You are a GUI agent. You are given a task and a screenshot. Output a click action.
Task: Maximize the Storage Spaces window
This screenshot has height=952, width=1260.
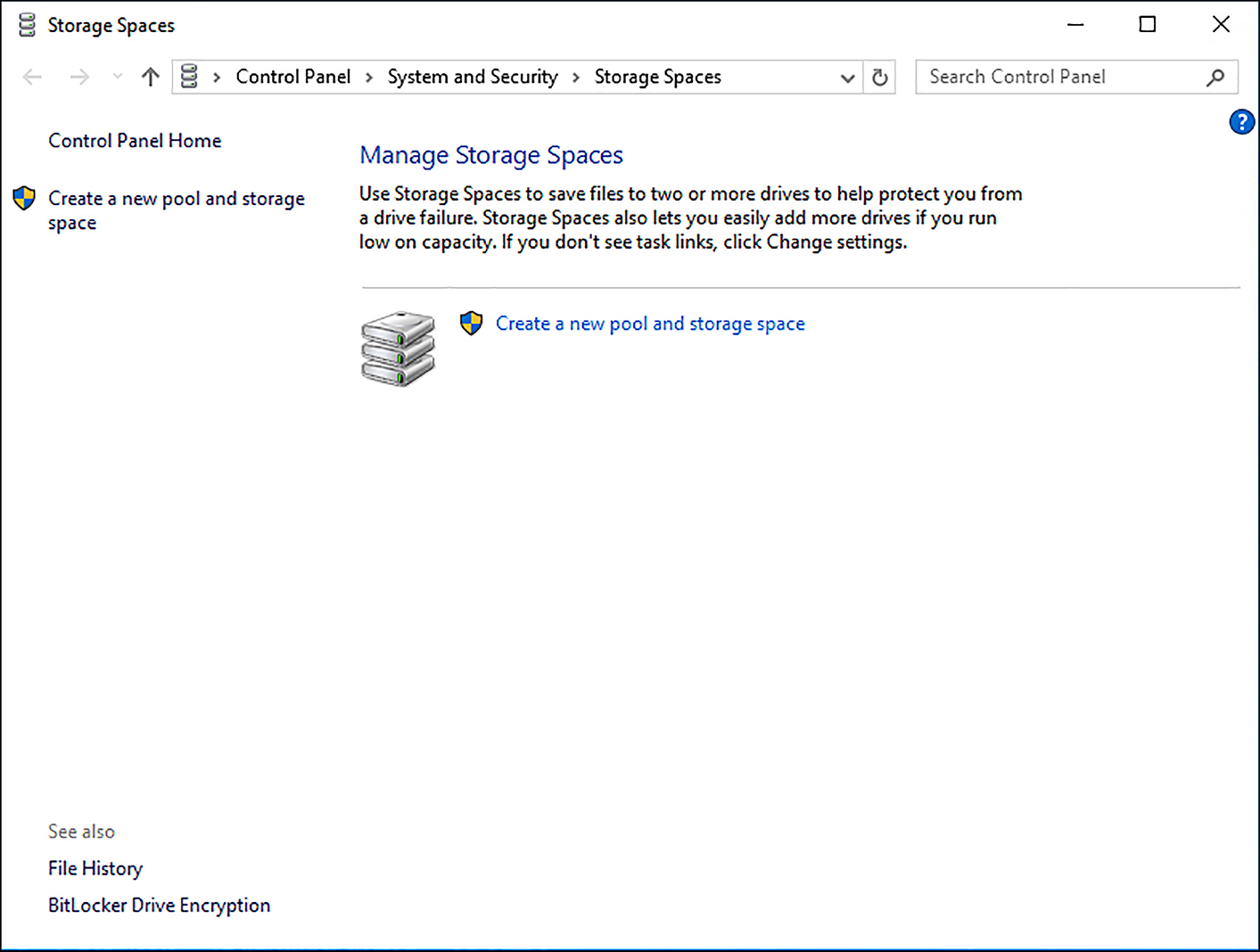click(x=1148, y=25)
